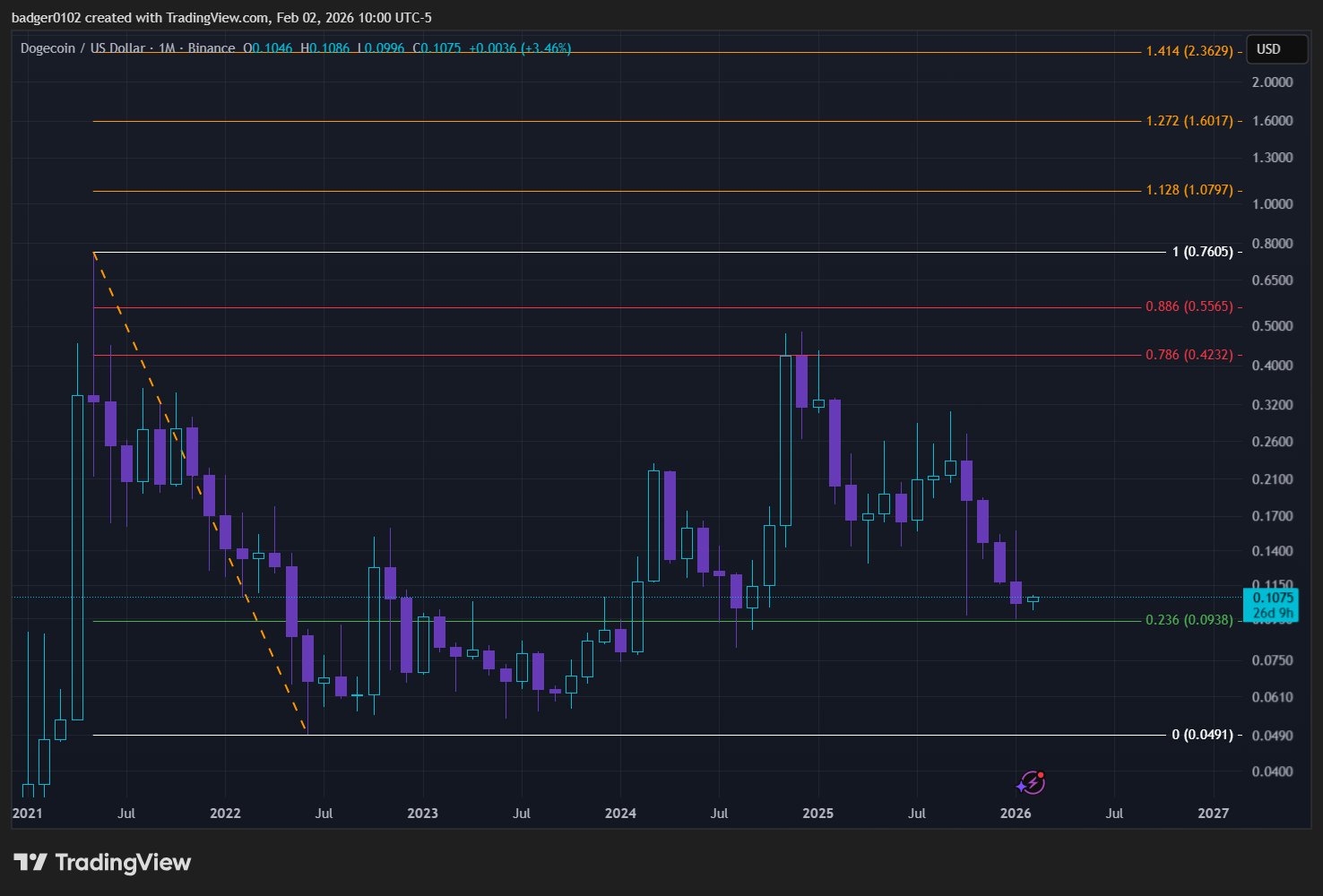1323x896 pixels.
Task: Click the purple lightning event icon near 2026
Action: pyautogui.click(x=1032, y=782)
